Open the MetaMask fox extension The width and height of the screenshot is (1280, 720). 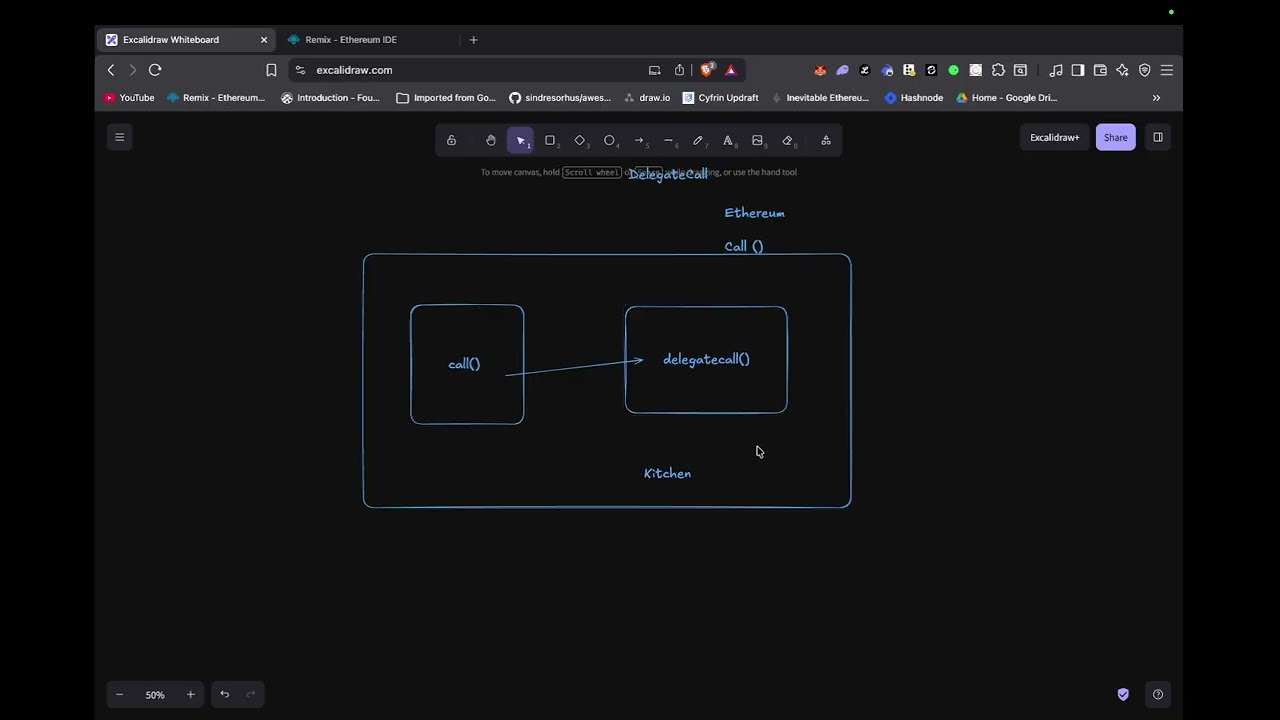[x=820, y=70]
